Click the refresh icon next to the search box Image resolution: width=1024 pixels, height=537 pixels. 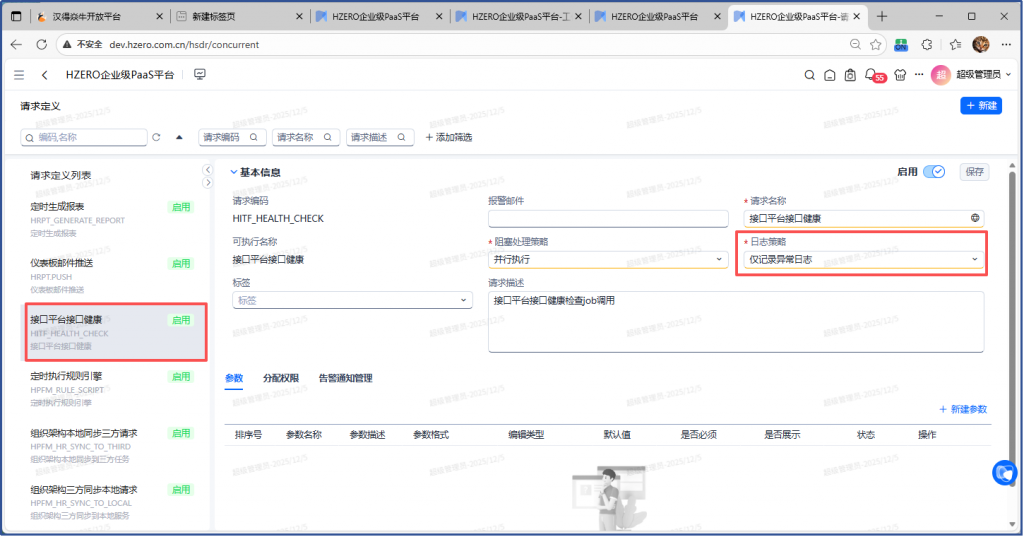156,137
